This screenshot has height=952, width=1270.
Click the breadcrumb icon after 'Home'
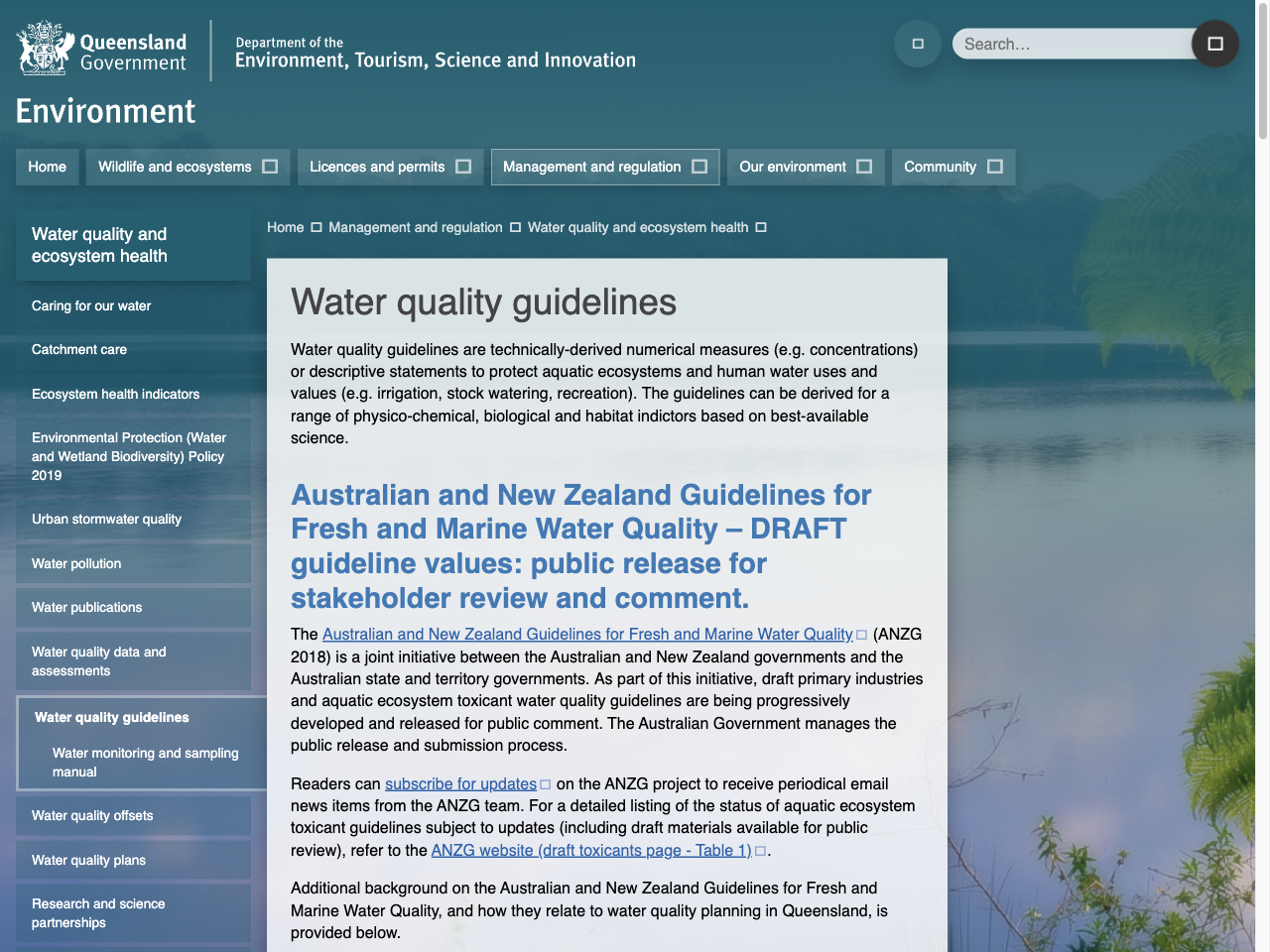click(x=316, y=227)
